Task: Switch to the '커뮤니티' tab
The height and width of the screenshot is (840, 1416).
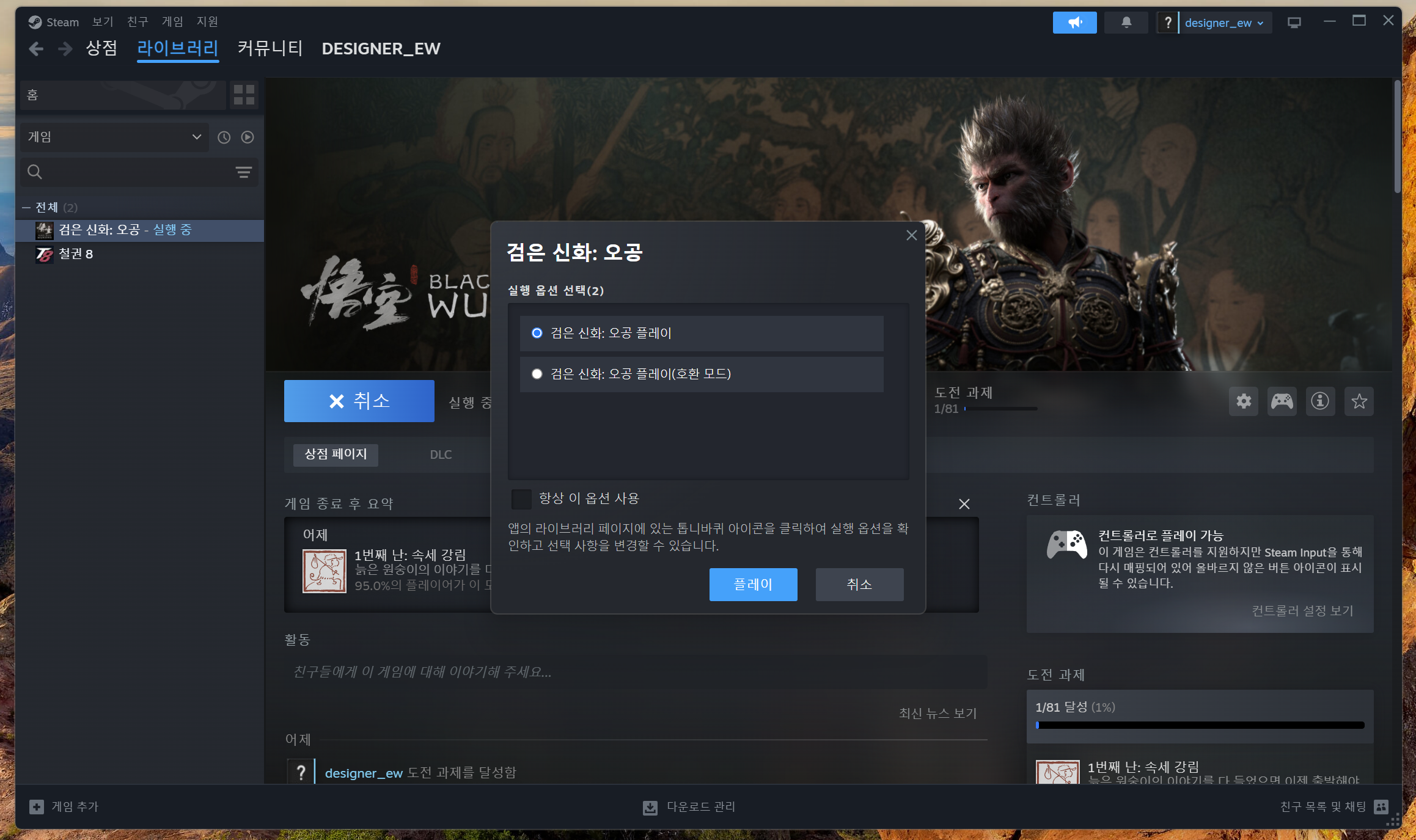Action: click(270, 48)
